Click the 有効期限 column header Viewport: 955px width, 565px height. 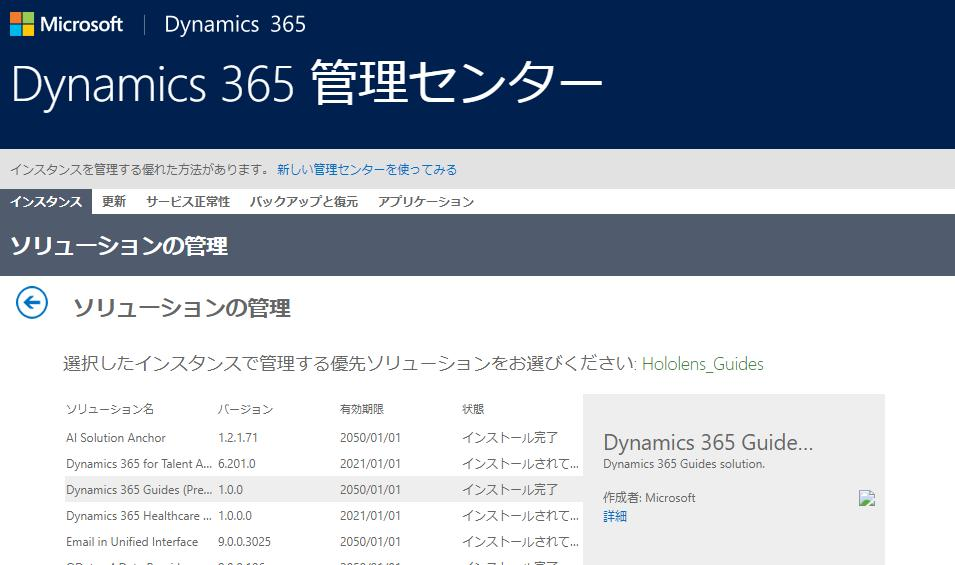[362, 409]
